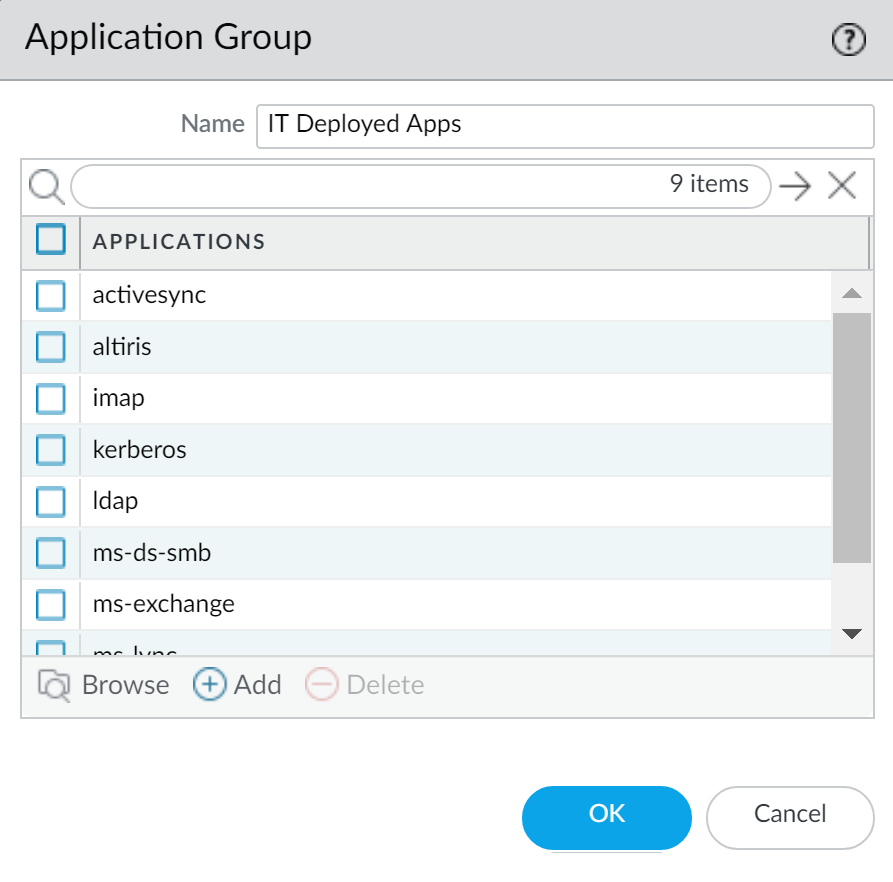
Task: Check the activesync checkbox
Action: tap(51, 296)
